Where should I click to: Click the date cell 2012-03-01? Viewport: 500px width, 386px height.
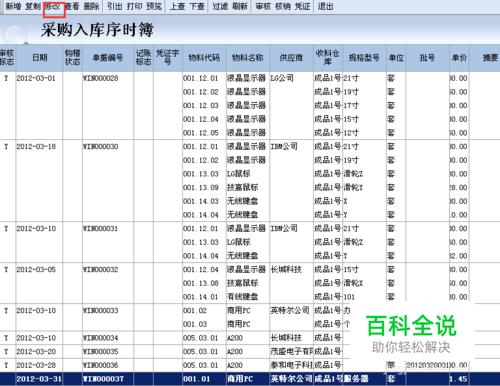click(36, 78)
